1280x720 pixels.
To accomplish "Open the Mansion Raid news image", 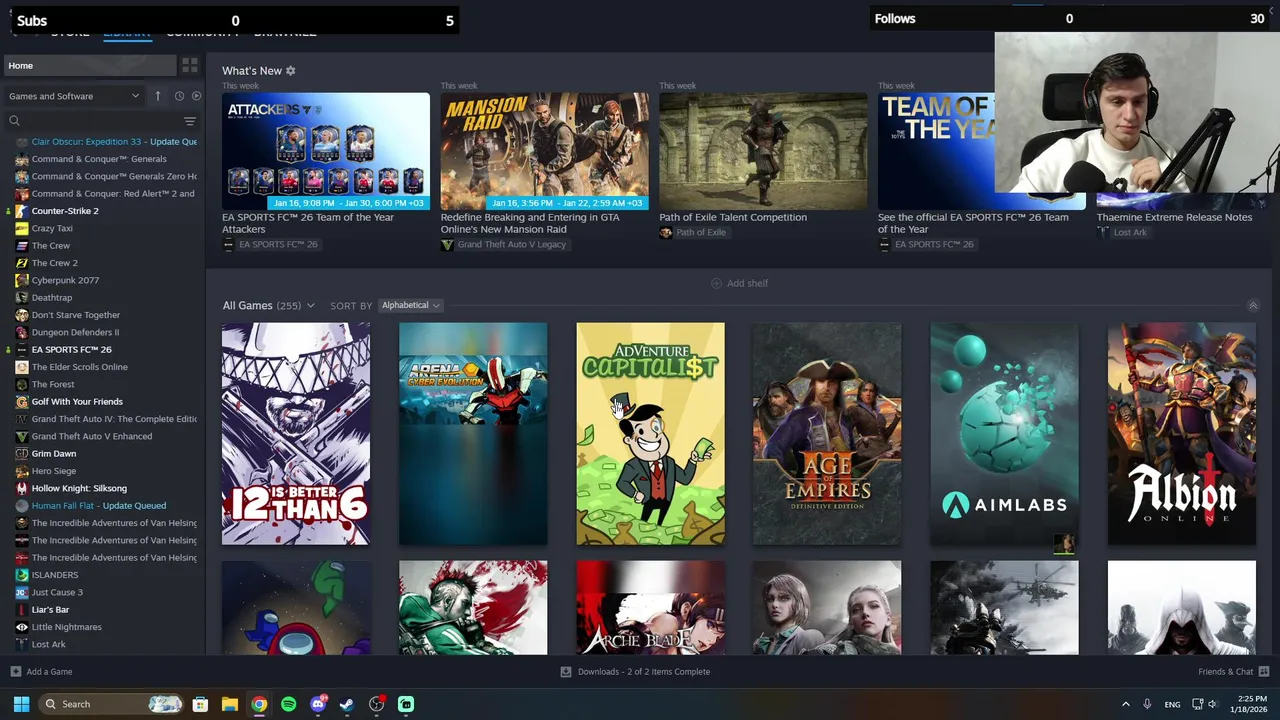I will pyautogui.click(x=545, y=151).
